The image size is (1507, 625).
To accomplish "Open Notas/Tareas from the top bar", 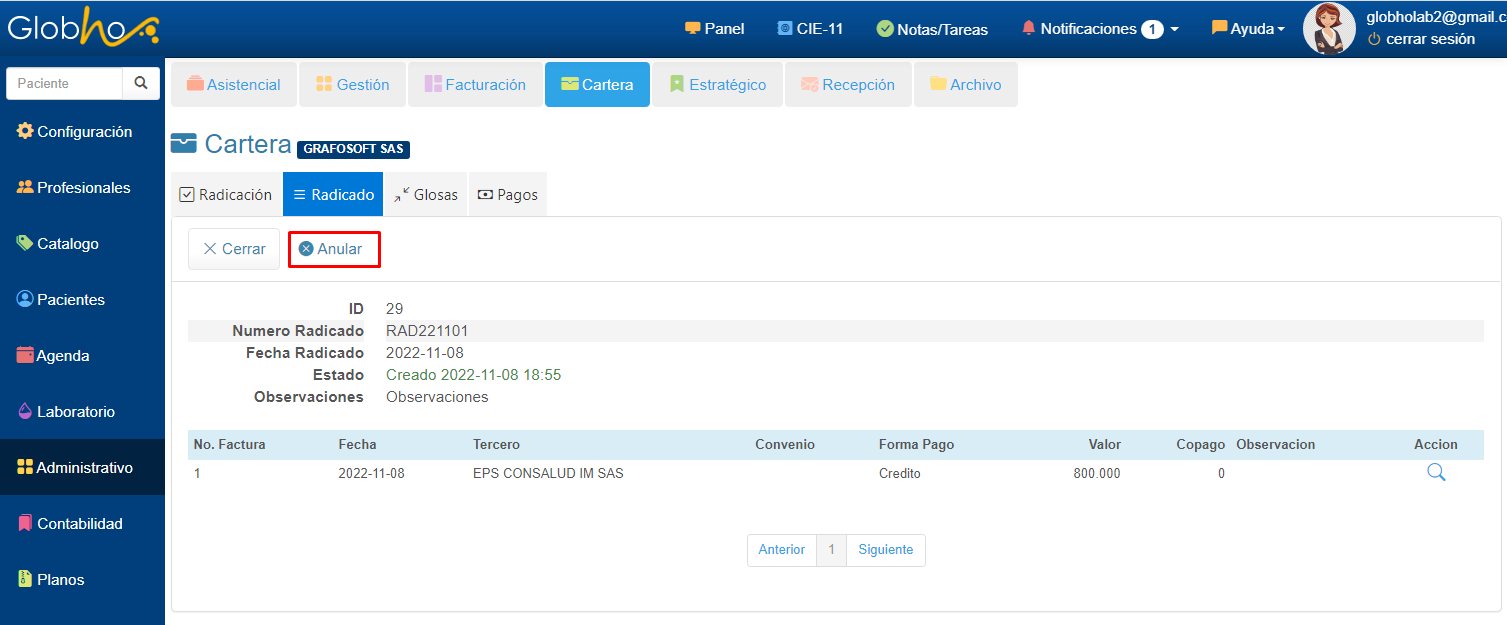I will click(932, 29).
